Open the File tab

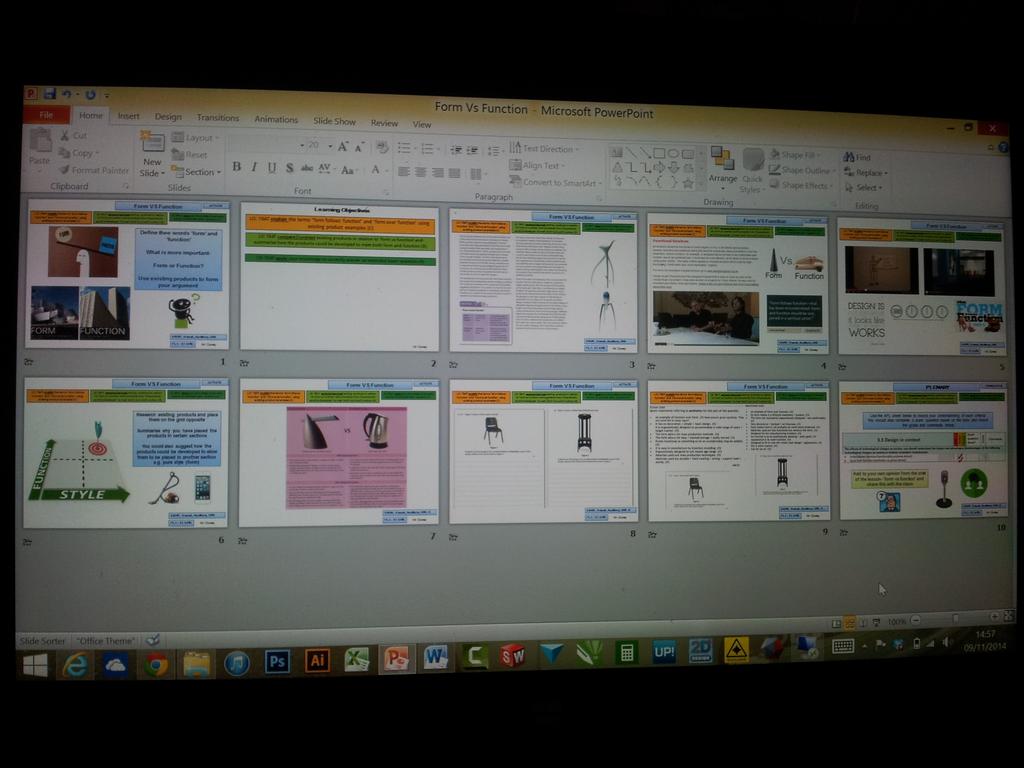coord(46,115)
